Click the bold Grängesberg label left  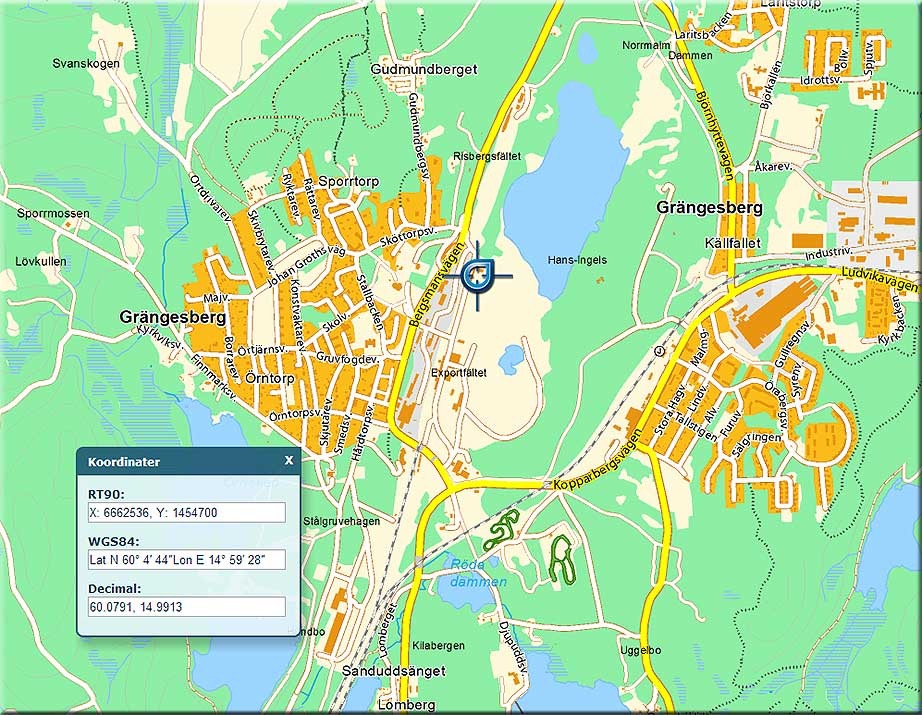(x=172, y=318)
